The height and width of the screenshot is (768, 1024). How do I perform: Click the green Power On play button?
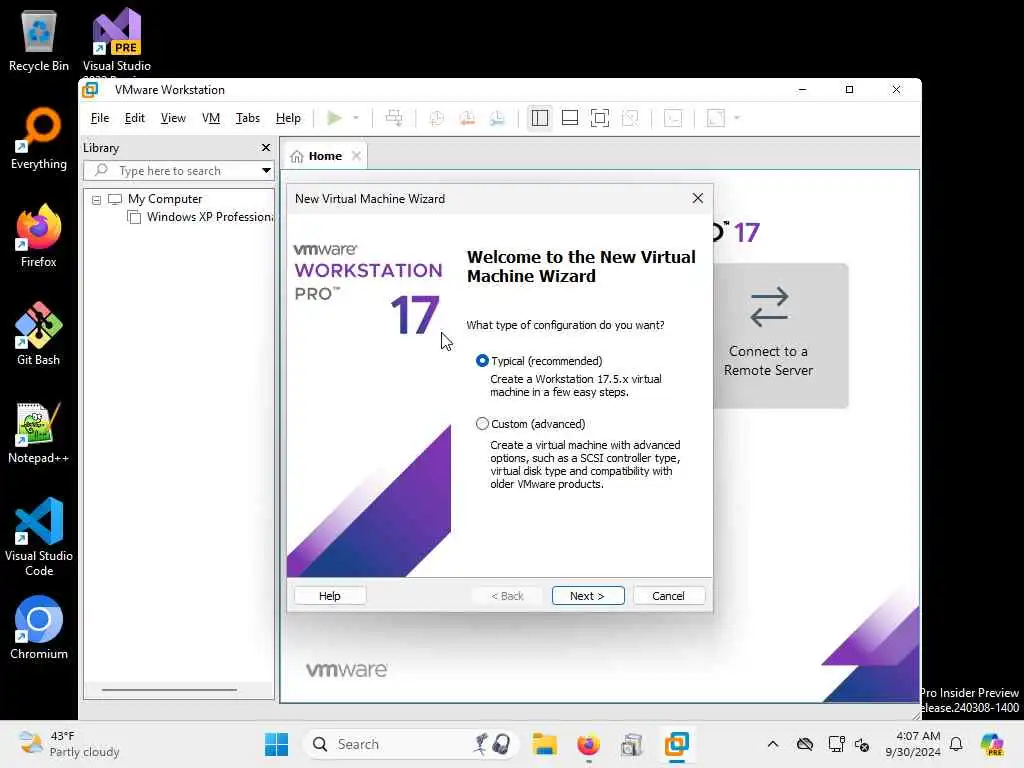[334, 118]
